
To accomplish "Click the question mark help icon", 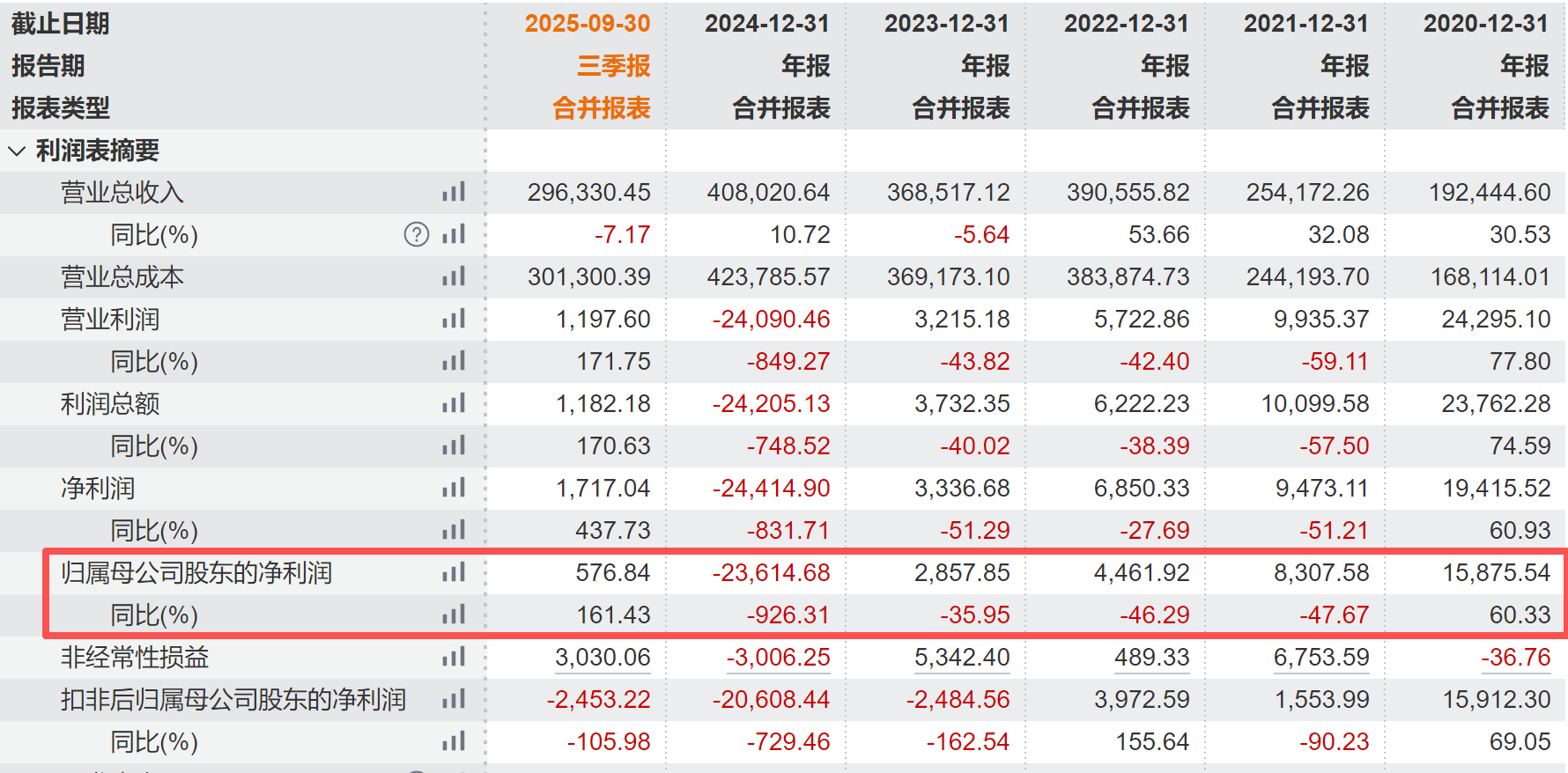I will click(416, 234).
